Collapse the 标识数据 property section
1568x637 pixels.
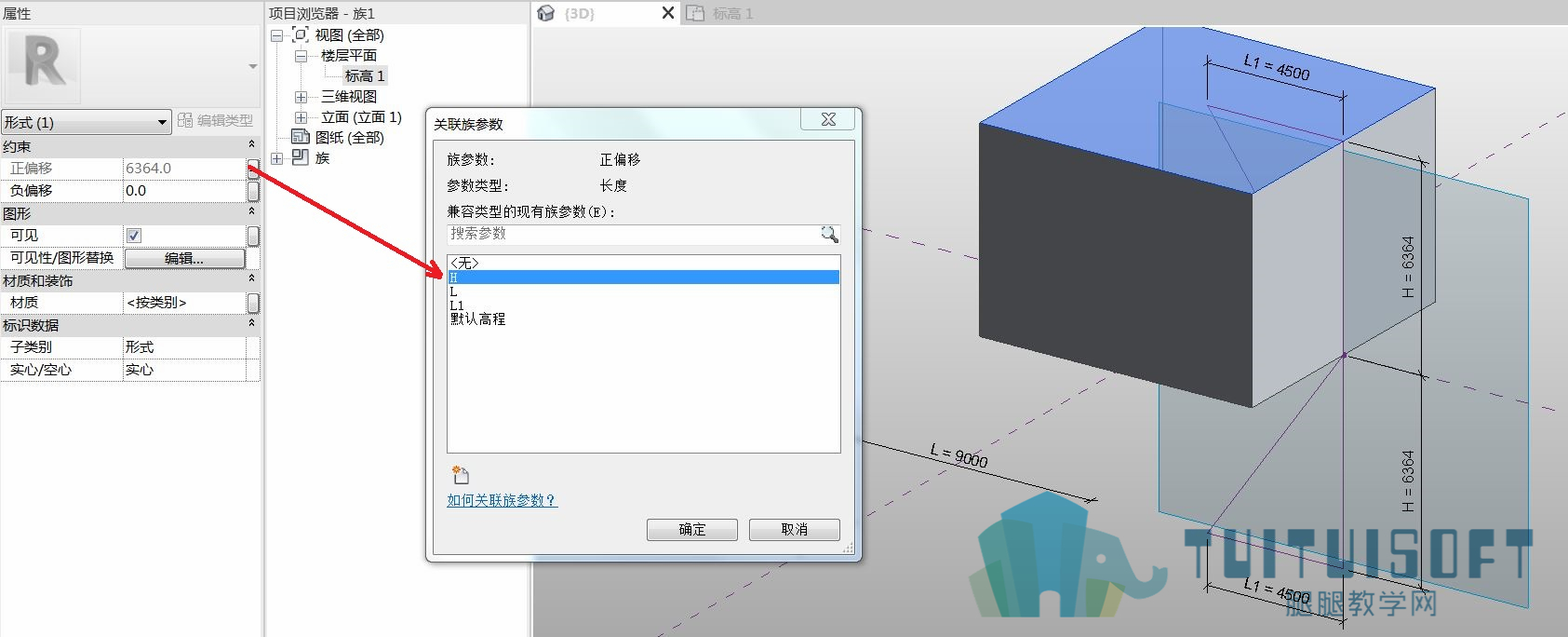251,324
